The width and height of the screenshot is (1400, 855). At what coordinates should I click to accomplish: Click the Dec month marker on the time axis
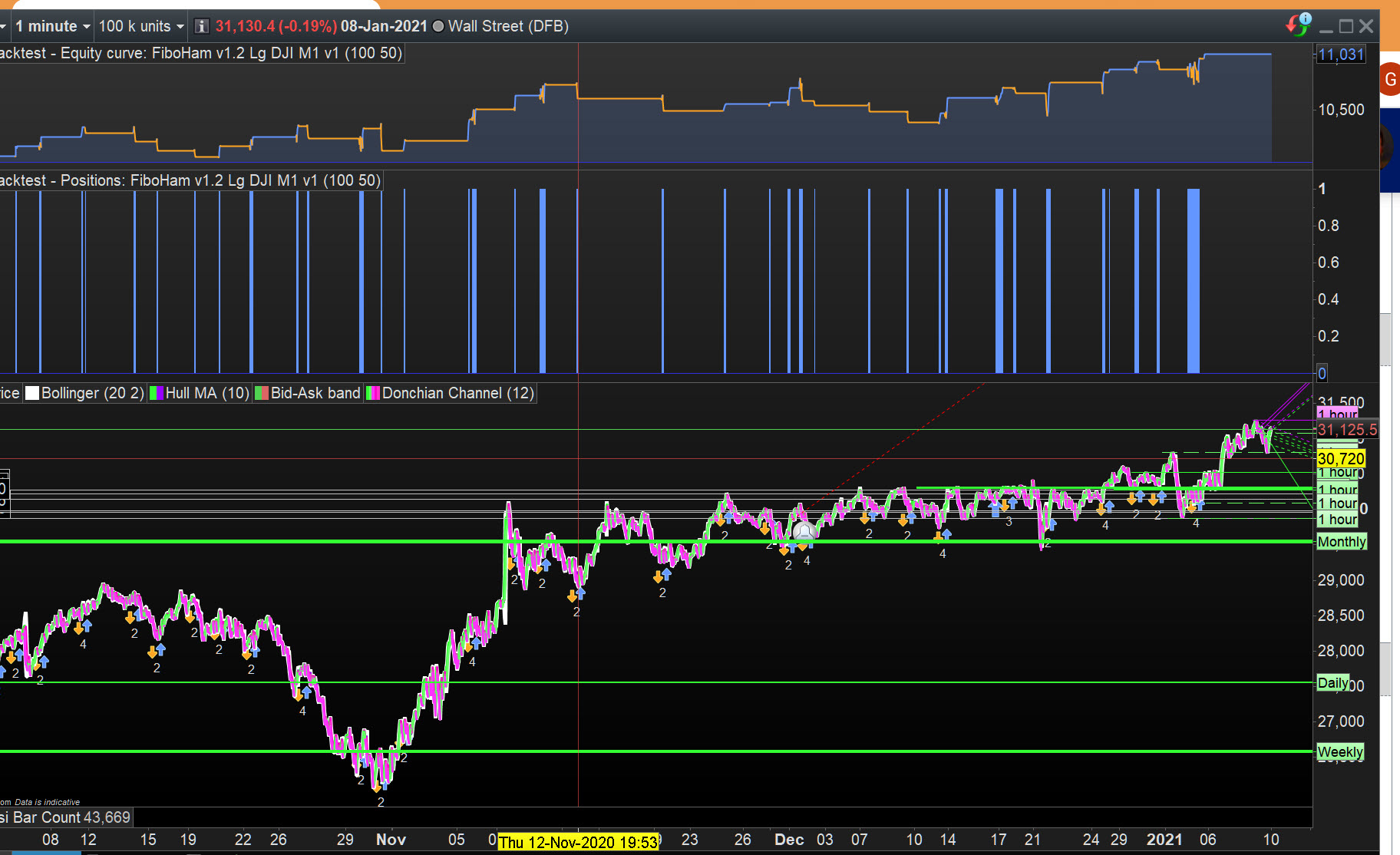pyautogui.click(x=789, y=840)
